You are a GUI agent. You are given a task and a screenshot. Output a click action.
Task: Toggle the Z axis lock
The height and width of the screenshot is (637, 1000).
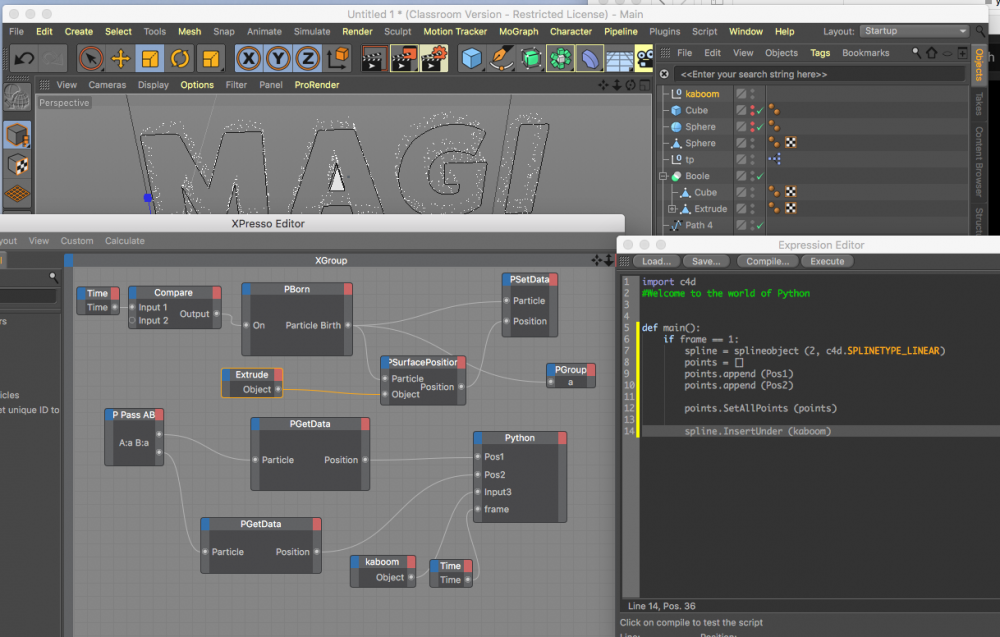pos(308,58)
